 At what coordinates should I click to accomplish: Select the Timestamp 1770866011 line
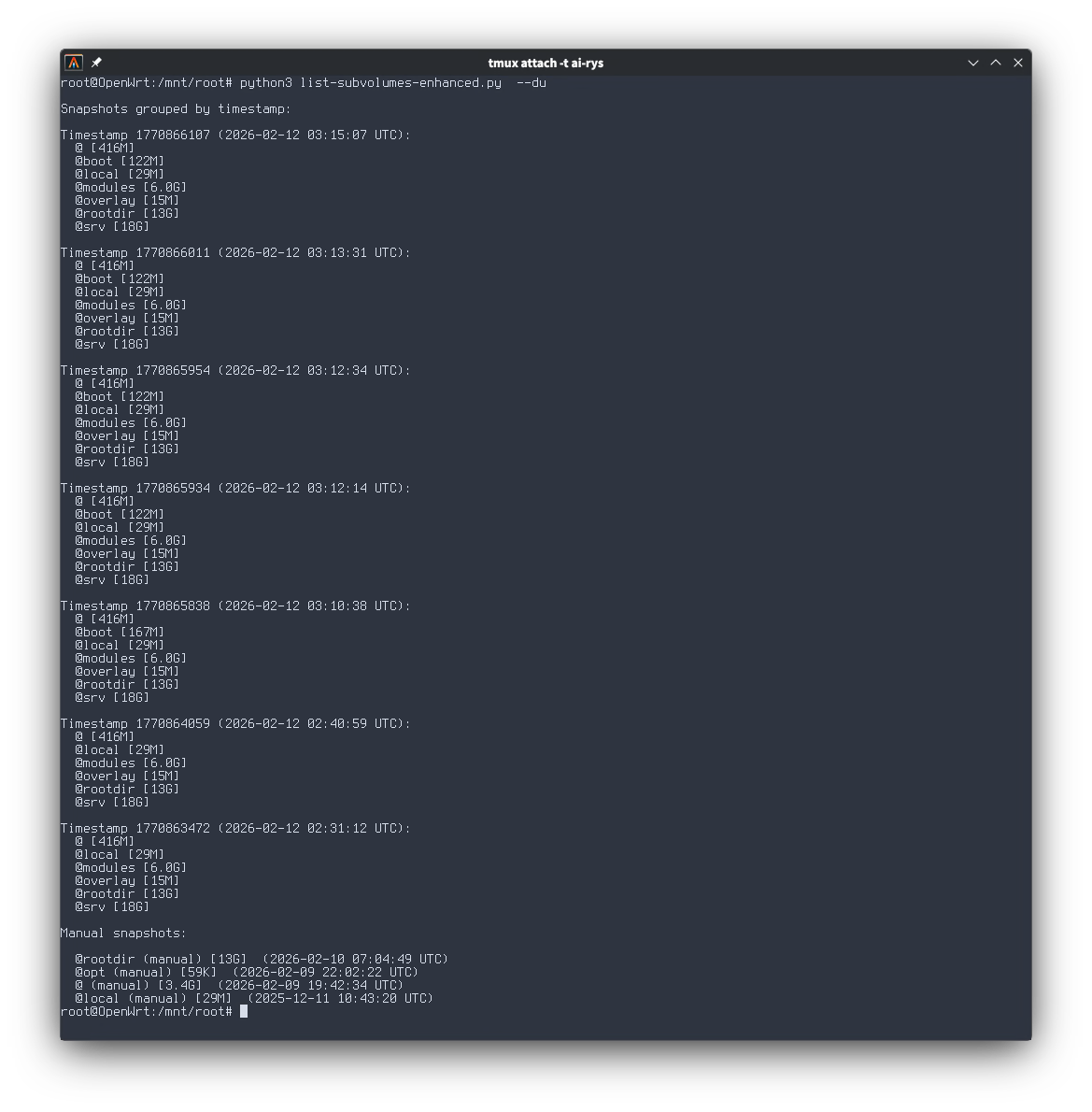point(235,253)
